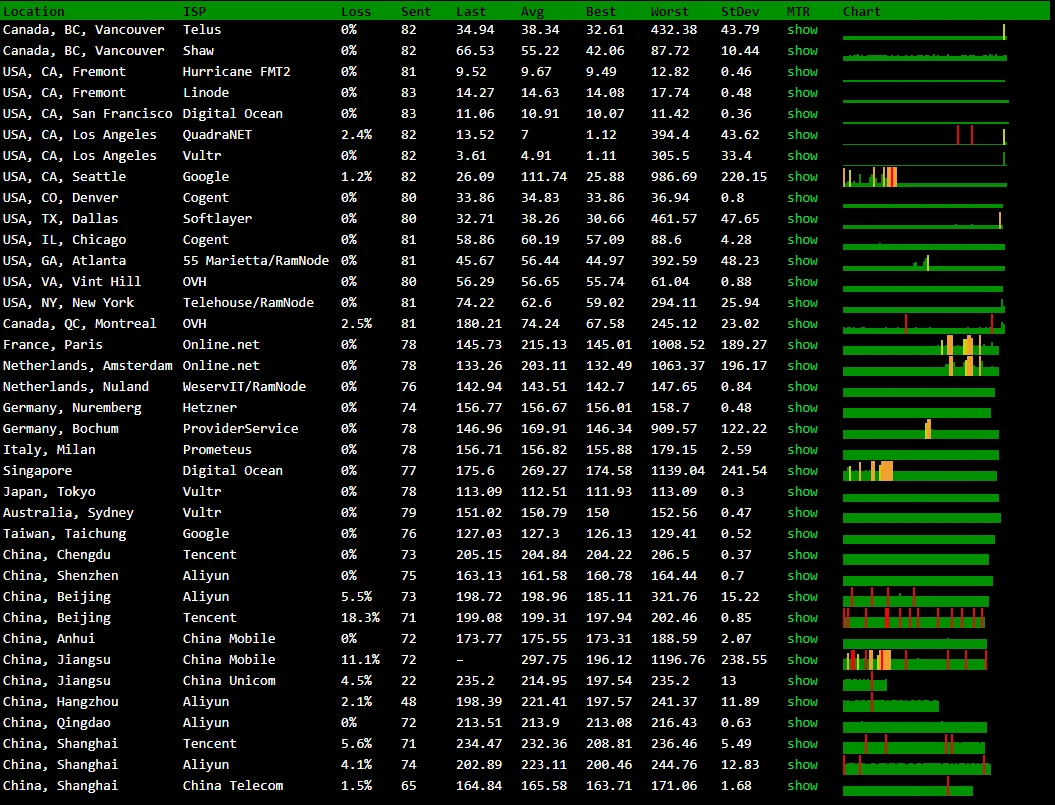Open MTR for Bochum ProviderService
This screenshot has height=805, width=1055.
[x=803, y=429]
